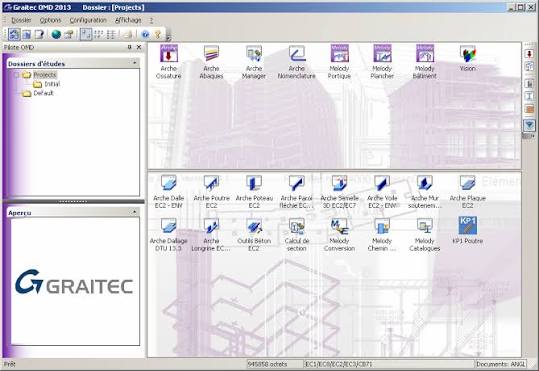Launch Melody Chemin module
Image resolution: width=539 pixels, height=371 pixels.
tap(382, 234)
